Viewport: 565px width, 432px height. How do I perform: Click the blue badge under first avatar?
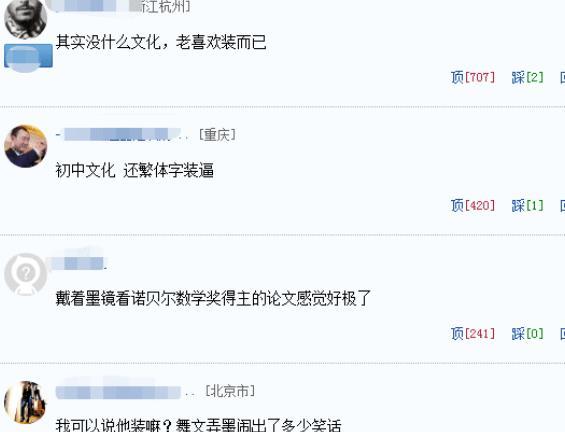[28, 57]
